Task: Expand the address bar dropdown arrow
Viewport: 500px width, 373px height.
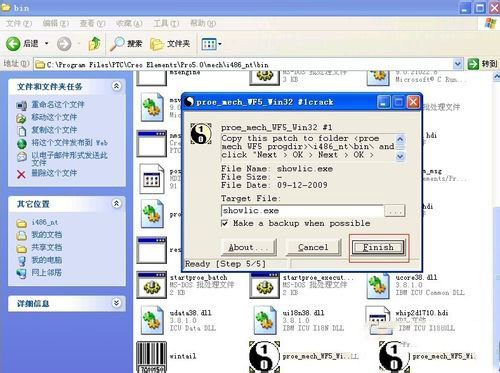Action: [458, 64]
